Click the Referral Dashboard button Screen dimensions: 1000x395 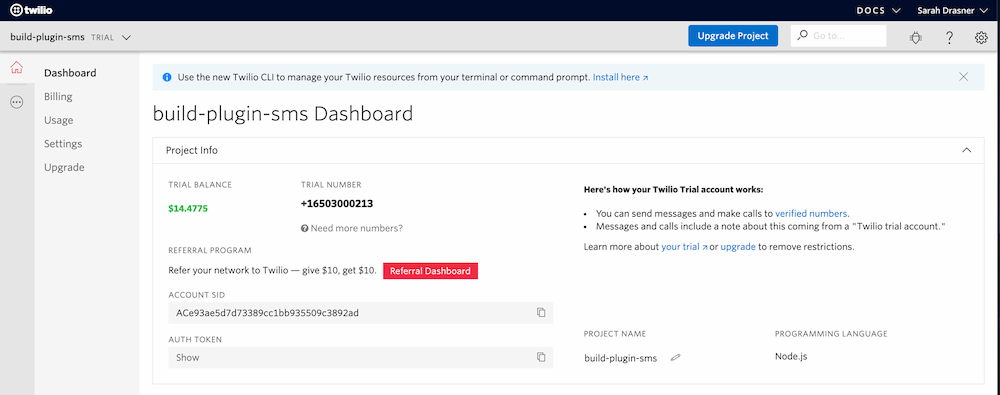(430, 271)
